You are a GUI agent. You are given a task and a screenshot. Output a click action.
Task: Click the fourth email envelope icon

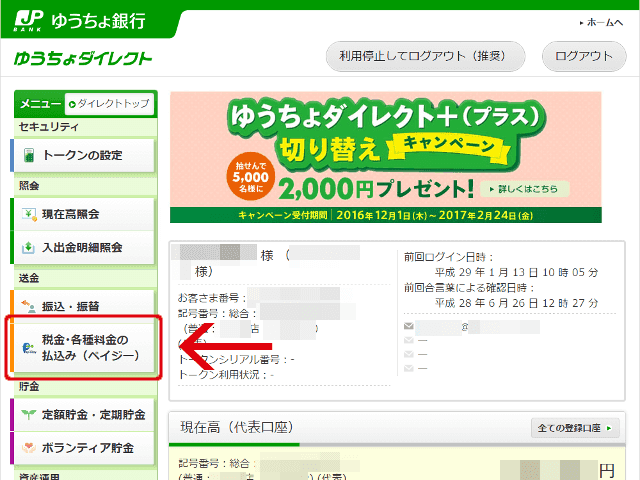tap(409, 368)
